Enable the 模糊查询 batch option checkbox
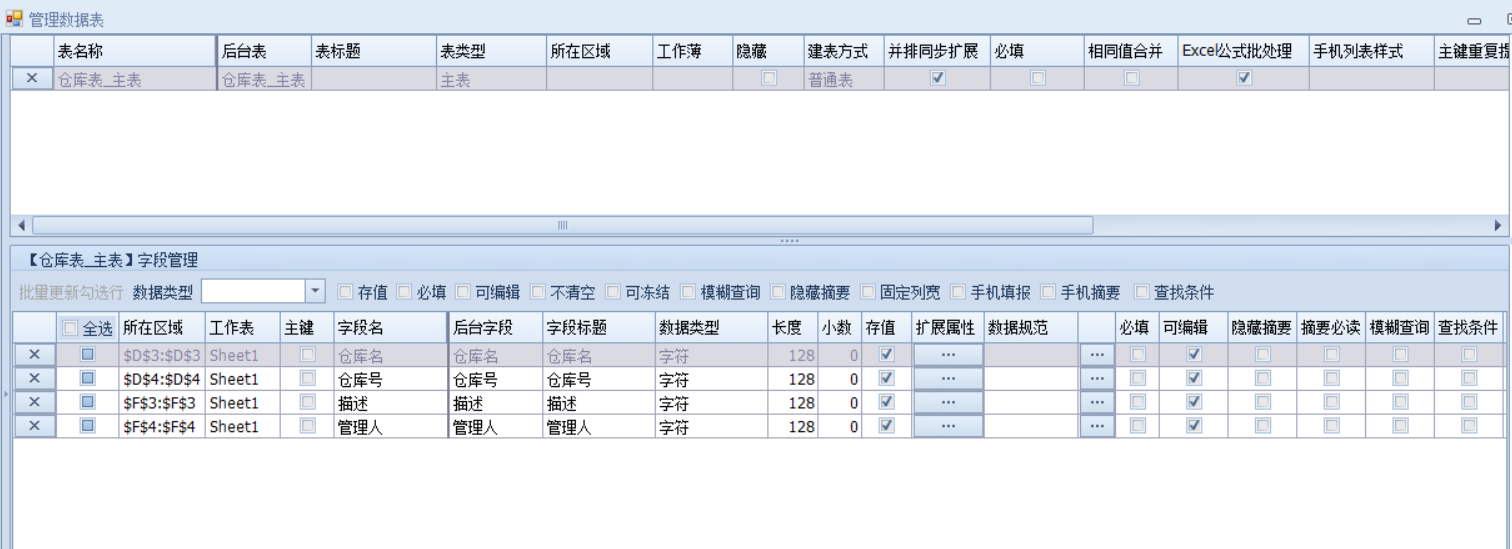1512x549 pixels. point(688,292)
